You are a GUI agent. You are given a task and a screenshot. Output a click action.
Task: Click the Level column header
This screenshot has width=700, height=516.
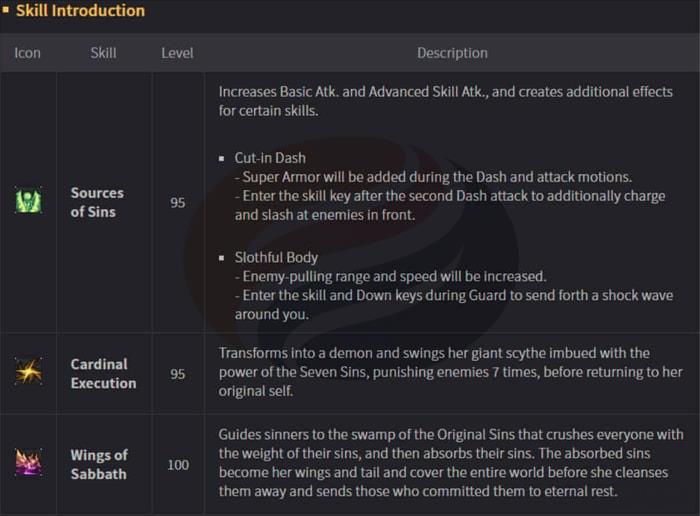tap(177, 52)
